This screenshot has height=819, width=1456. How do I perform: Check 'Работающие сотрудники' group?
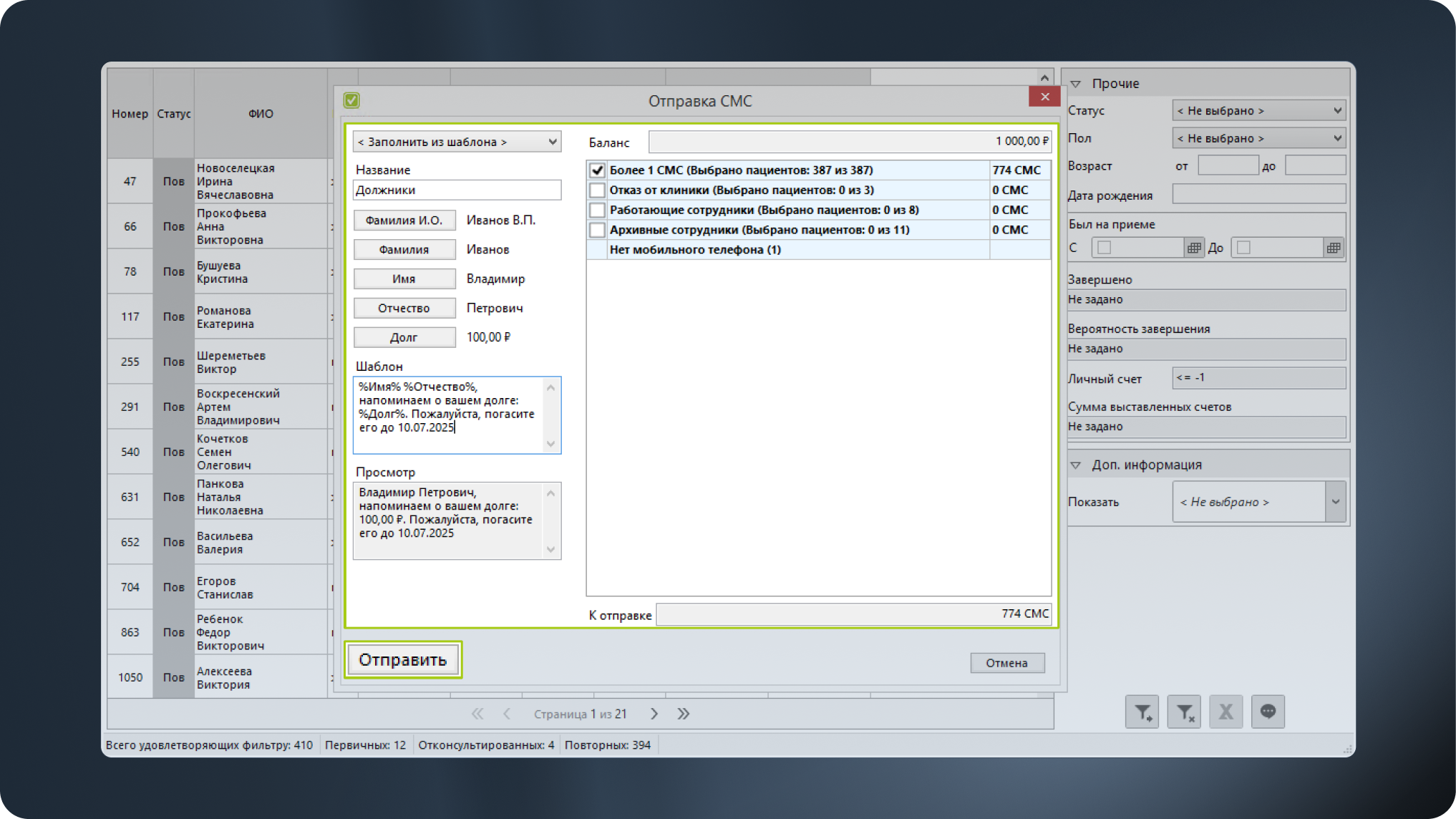(597, 210)
